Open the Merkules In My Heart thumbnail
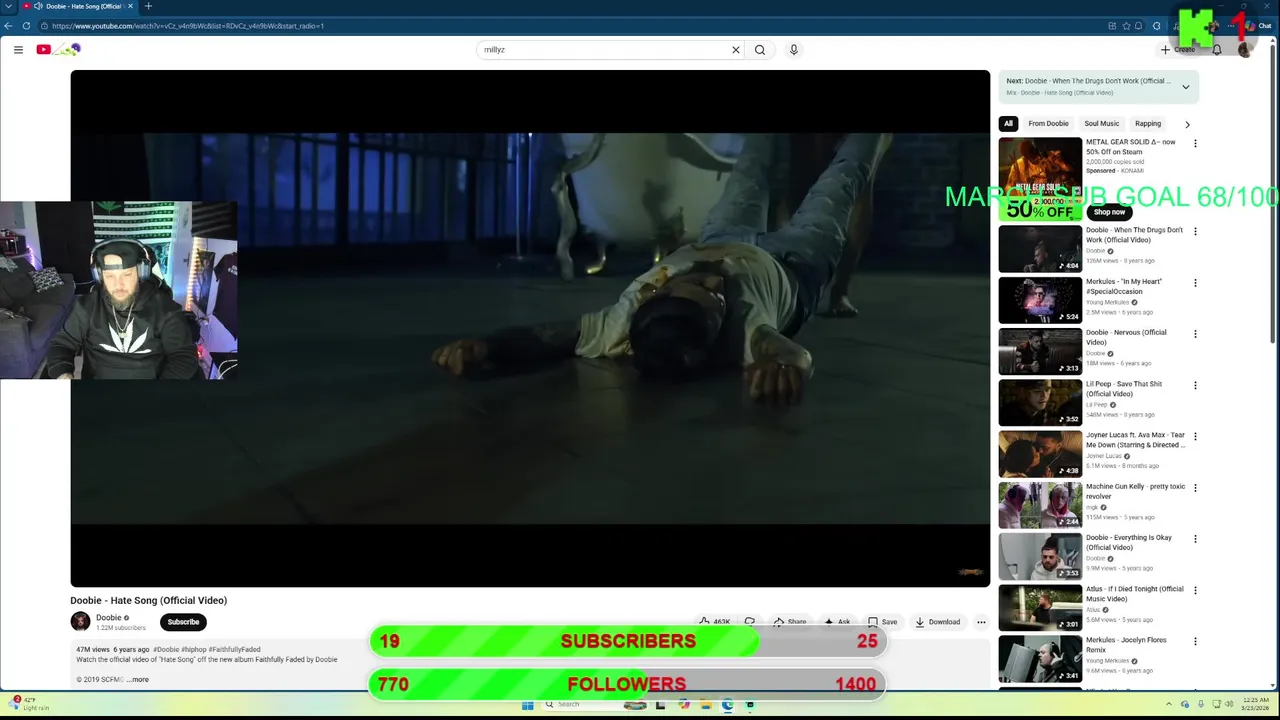 pos(1040,300)
